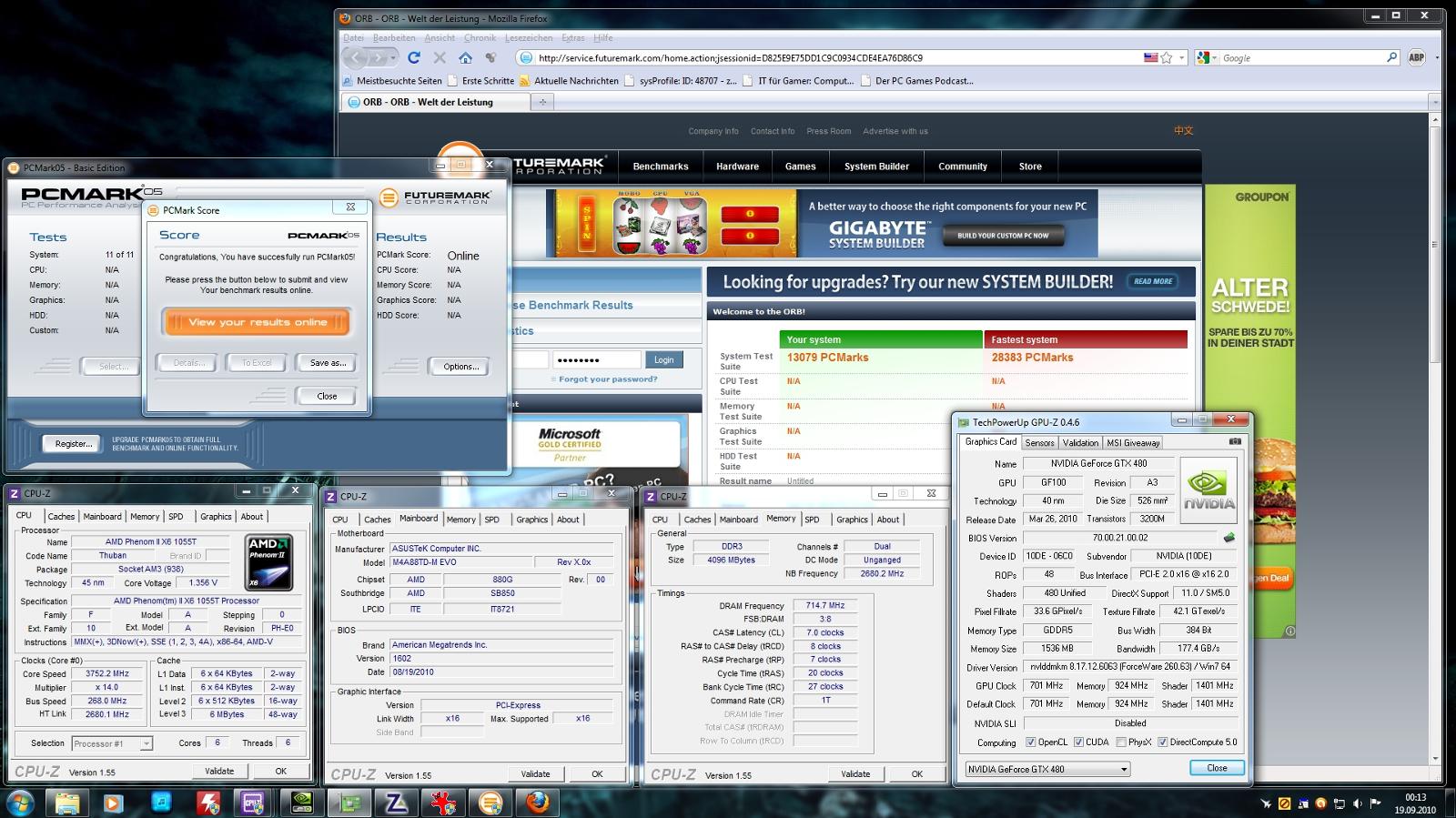This screenshot has width=1456, height=818.
Task: Click NVIDIA logo in GPU-Z
Action: coord(1208,490)
